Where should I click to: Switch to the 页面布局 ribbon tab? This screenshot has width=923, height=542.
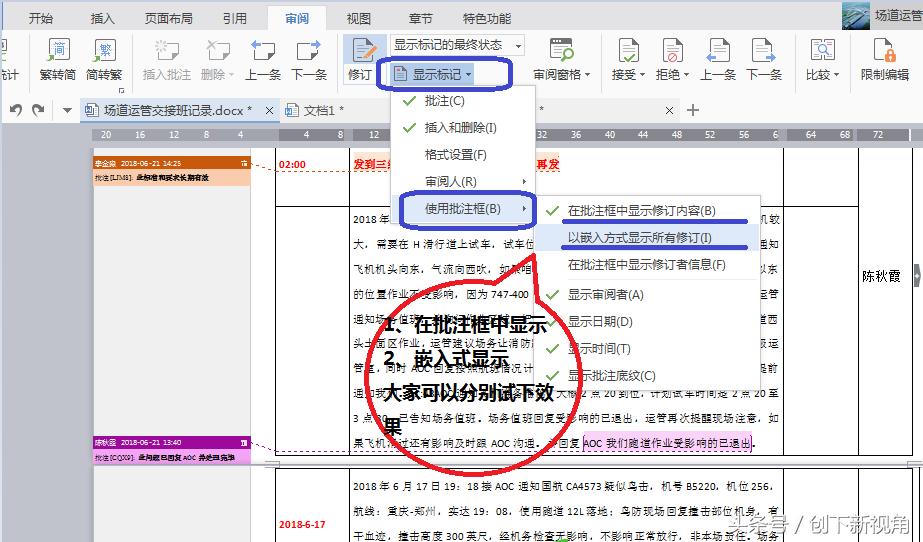click(x=168, y=19)
